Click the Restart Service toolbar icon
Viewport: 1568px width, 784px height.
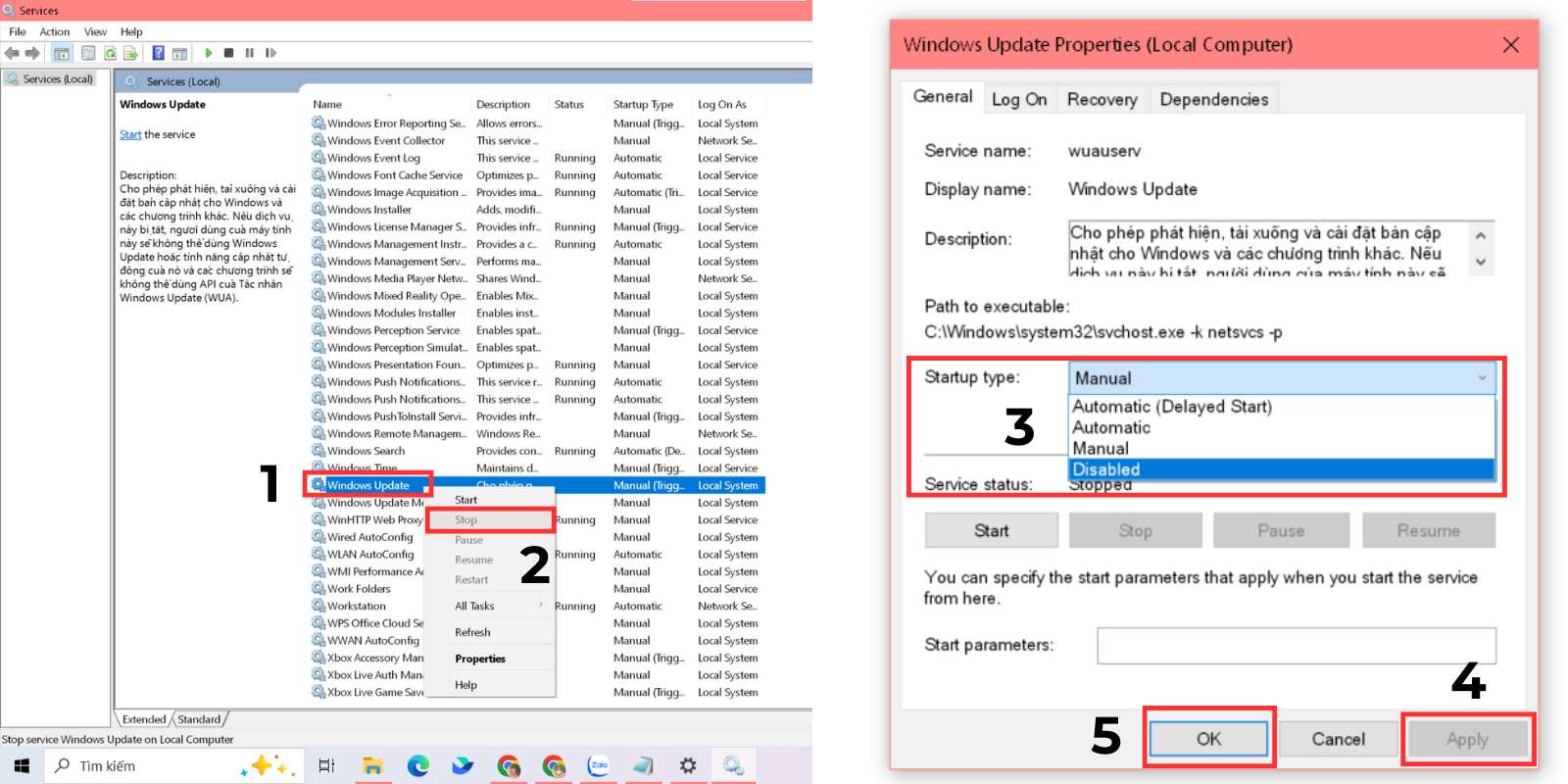point(270,53)
